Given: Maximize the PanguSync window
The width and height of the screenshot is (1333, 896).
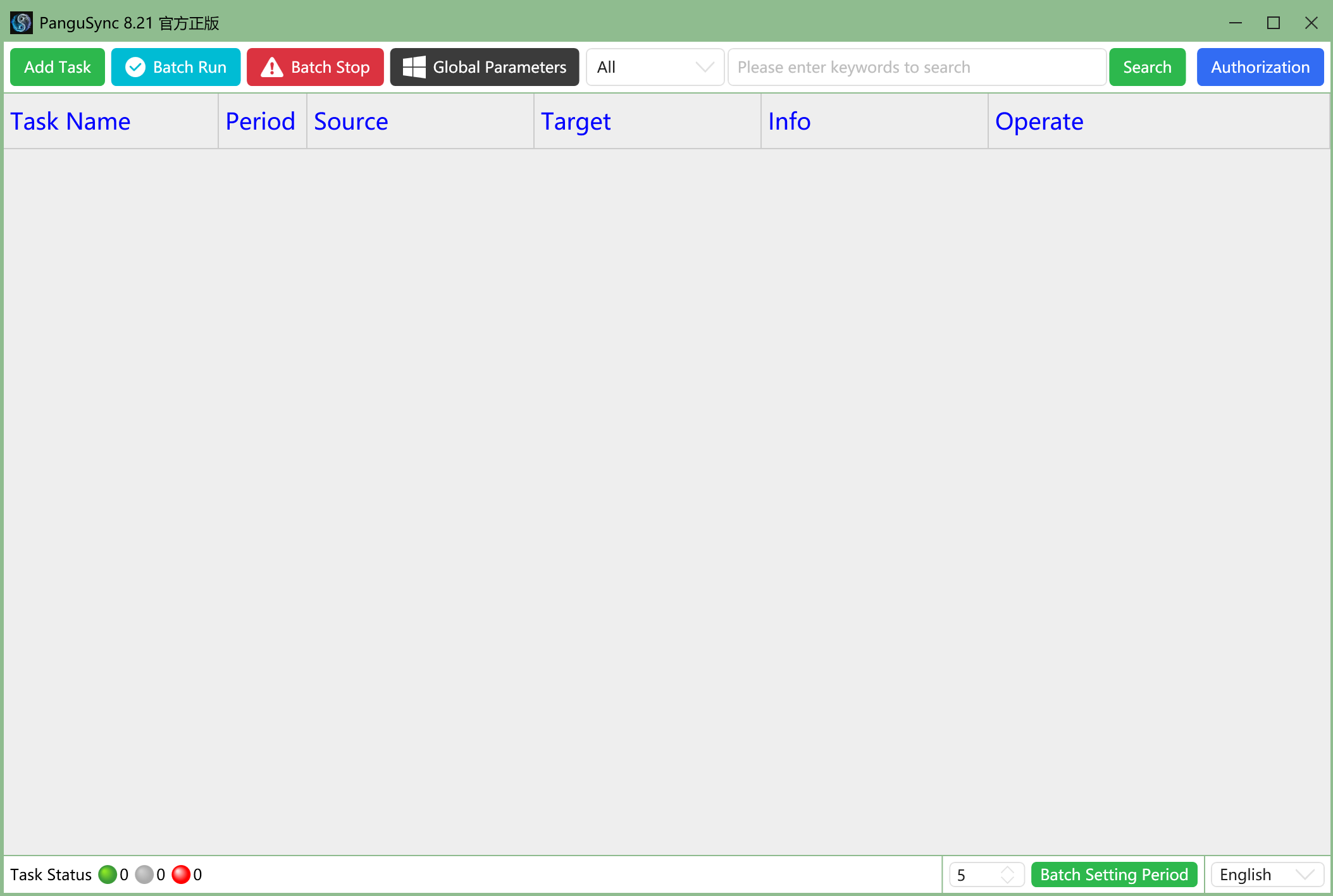Looking at the screenshot, I should pos(1274,23).
